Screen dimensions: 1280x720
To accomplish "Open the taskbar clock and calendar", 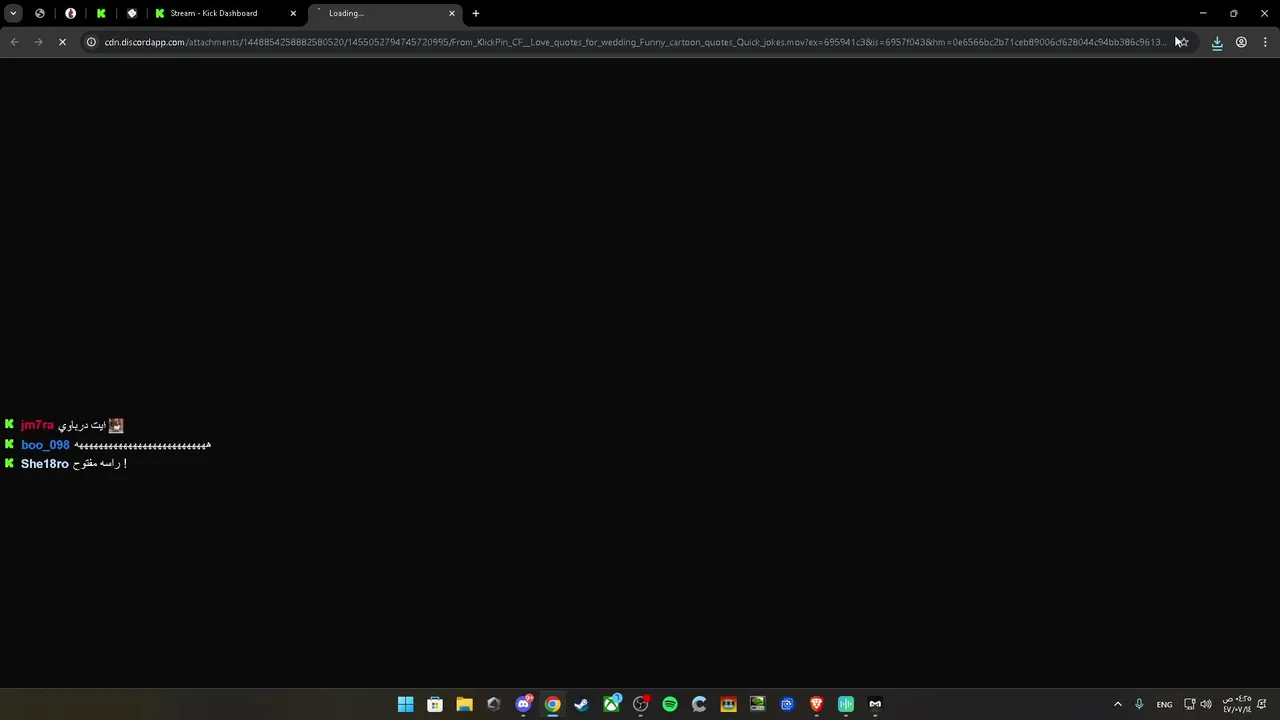I will click(1237, 704).
